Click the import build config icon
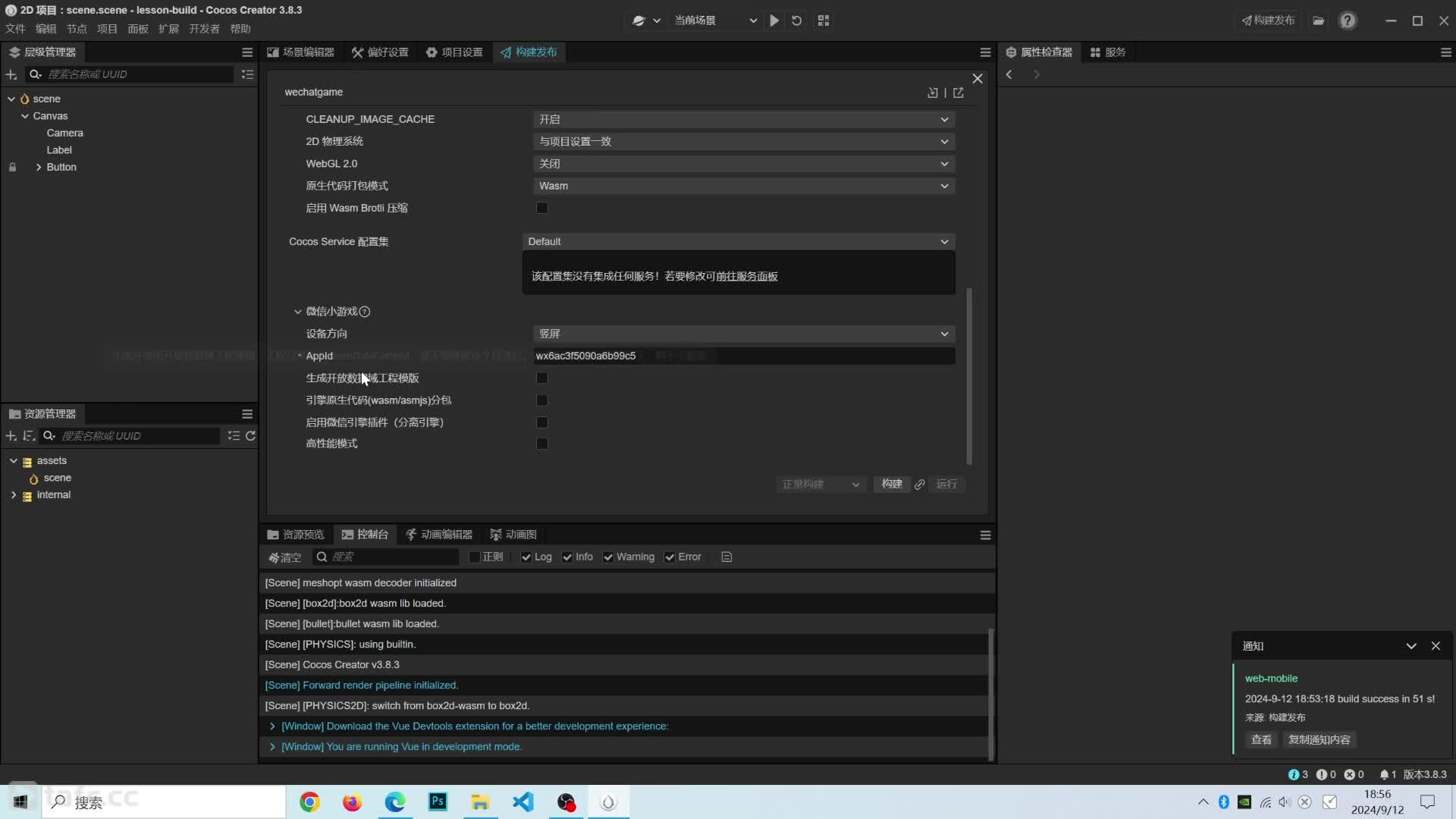The width and height of the screenshot is (1456, 819). [x=933, y=93]
